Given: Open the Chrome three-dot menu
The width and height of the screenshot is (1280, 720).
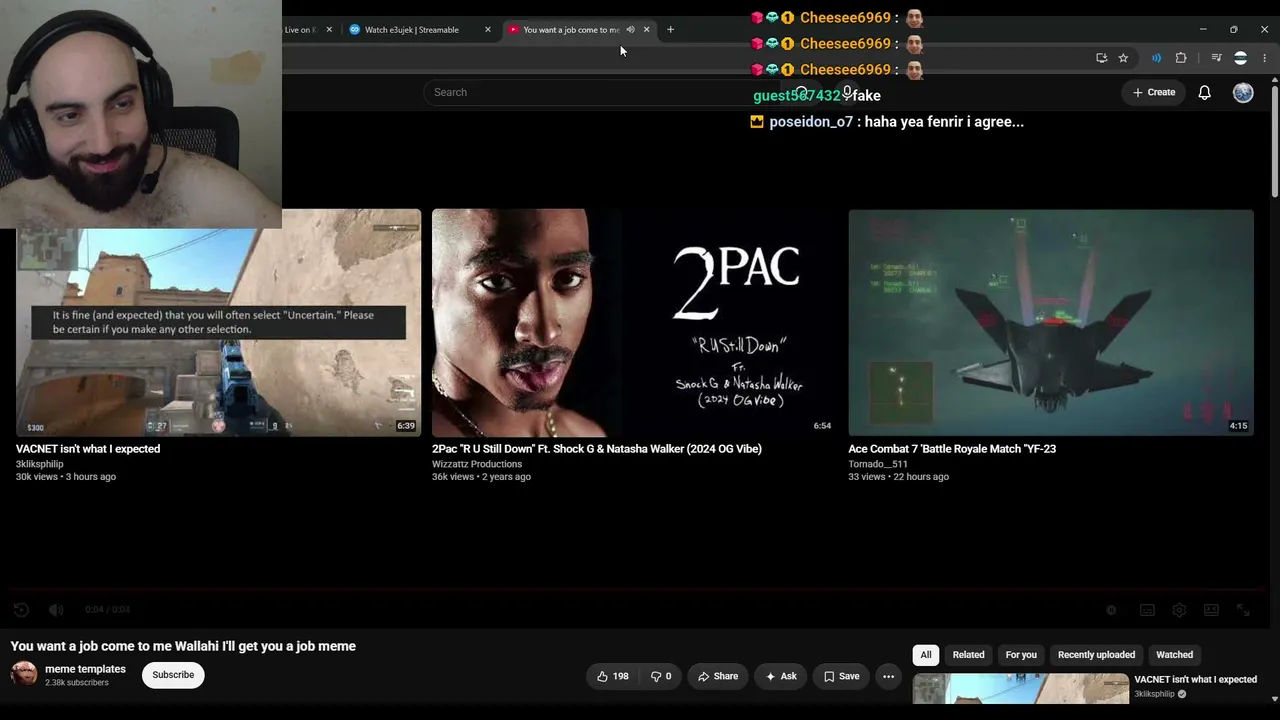Looking at the screenshot, I should pos(1264,58).
